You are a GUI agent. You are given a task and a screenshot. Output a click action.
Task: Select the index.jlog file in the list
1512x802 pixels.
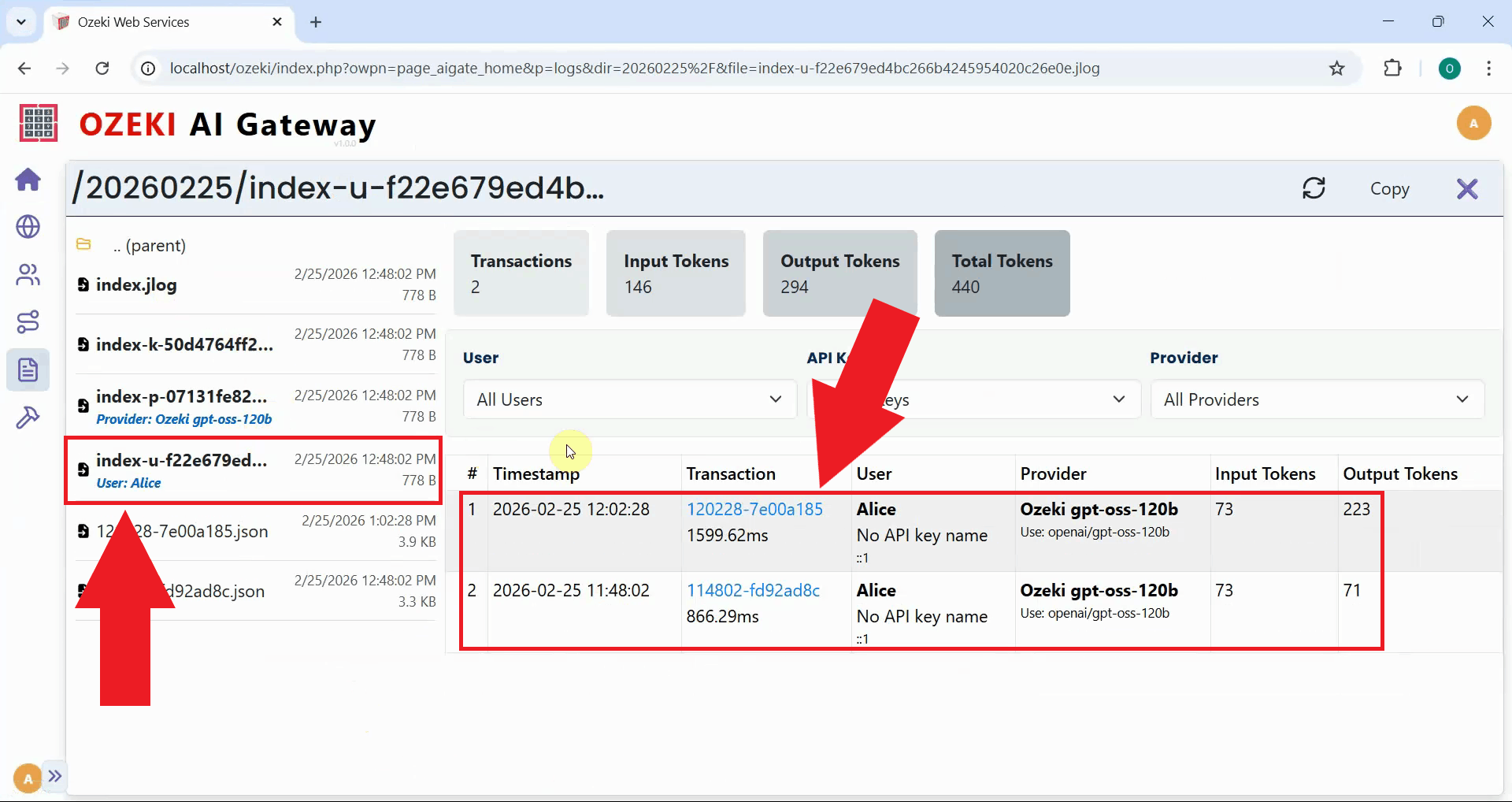tap(135, 285)
